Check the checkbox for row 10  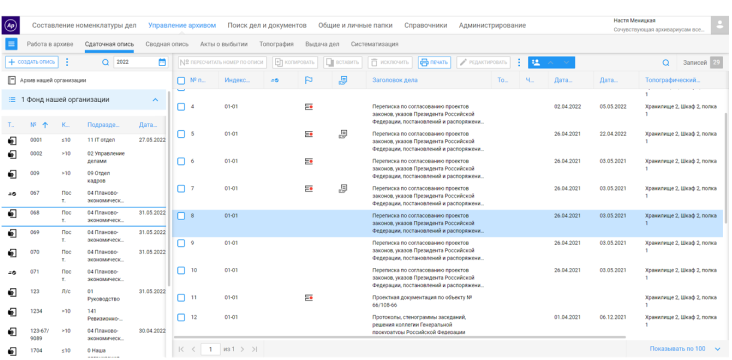click(x=181, y=270)
